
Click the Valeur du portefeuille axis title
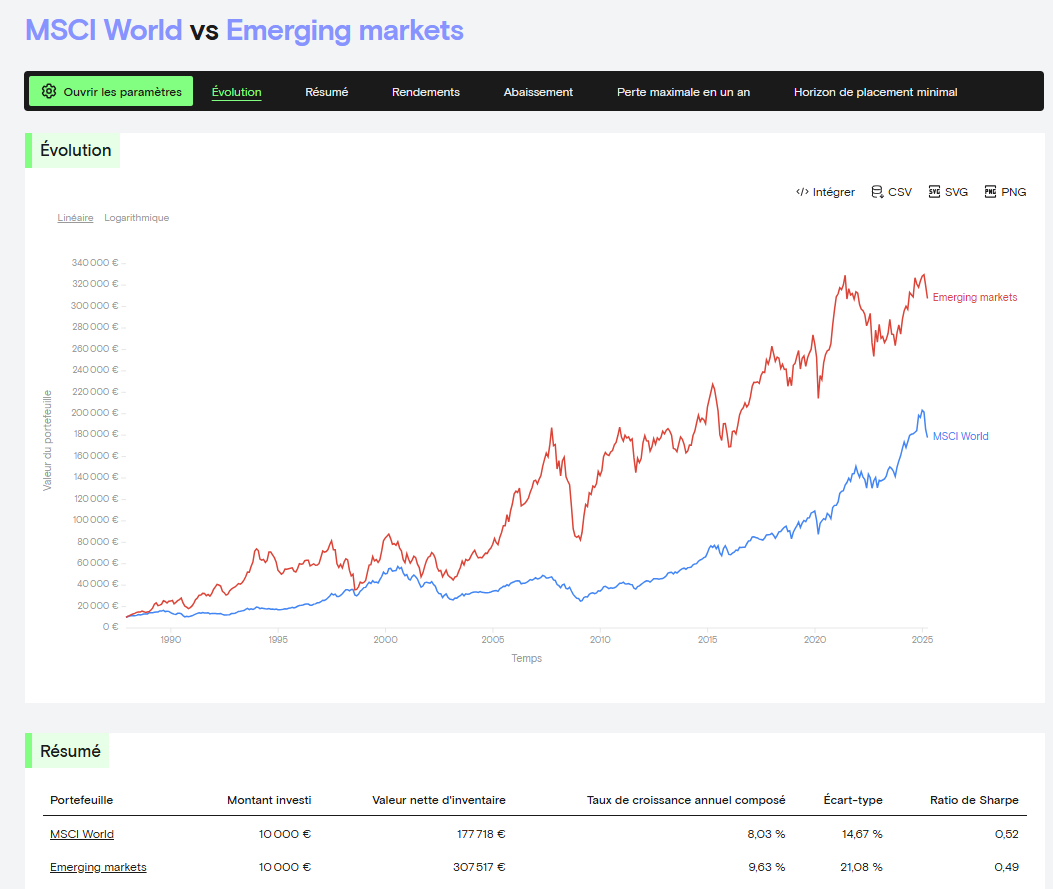click(47, 440)
